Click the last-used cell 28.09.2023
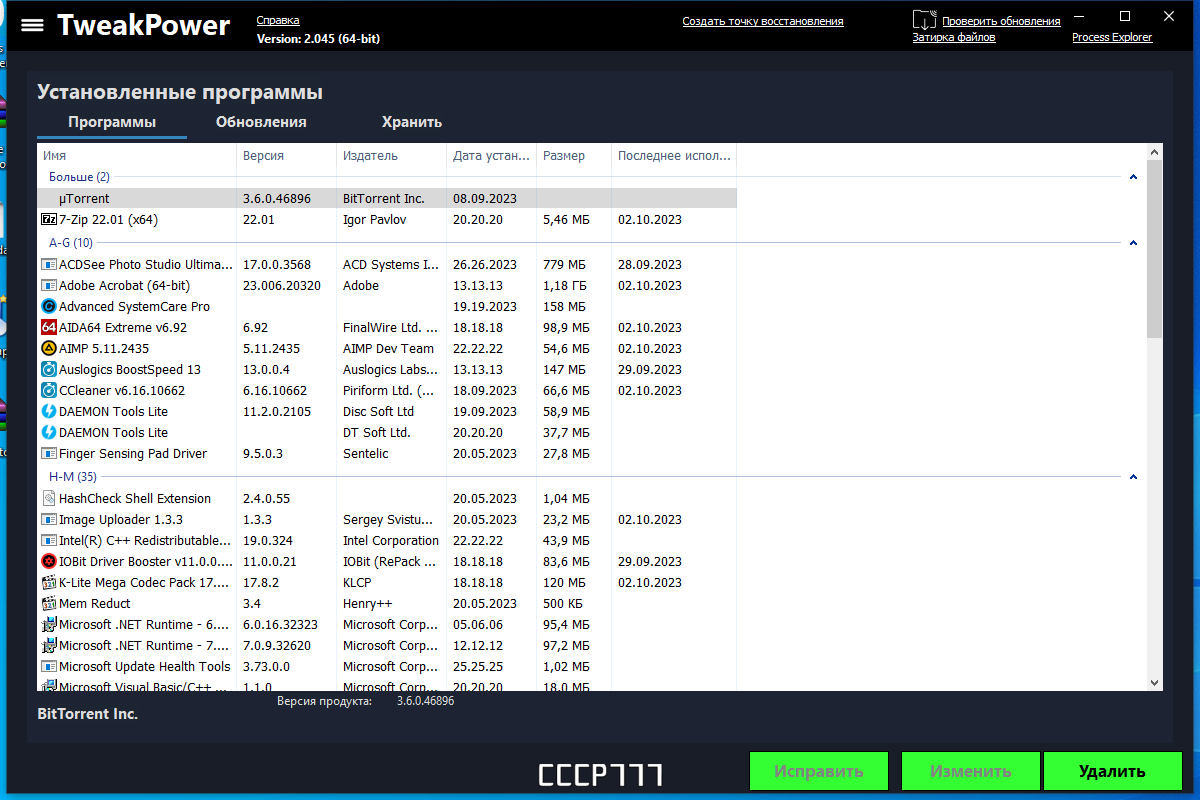The height and width of the screenshot is (800, 1200). (x=650, y=265)
